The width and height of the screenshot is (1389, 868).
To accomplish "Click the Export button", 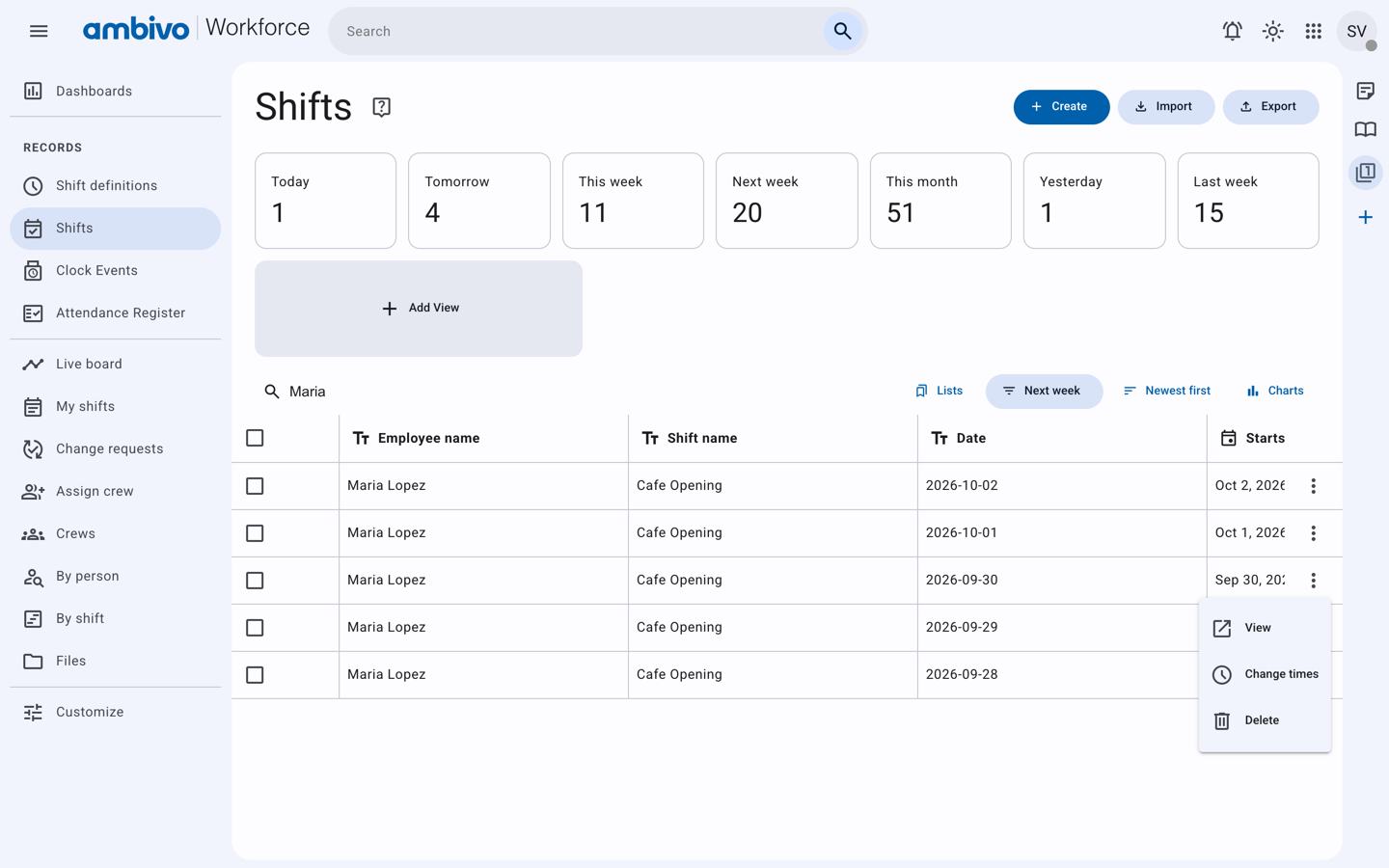I will tap(1270, 107).
